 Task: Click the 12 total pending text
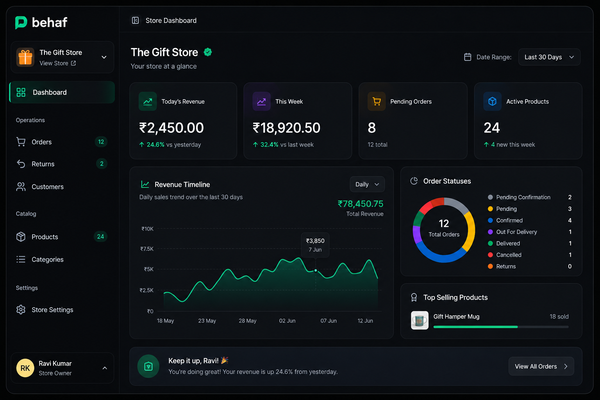[x=377, y=145]
